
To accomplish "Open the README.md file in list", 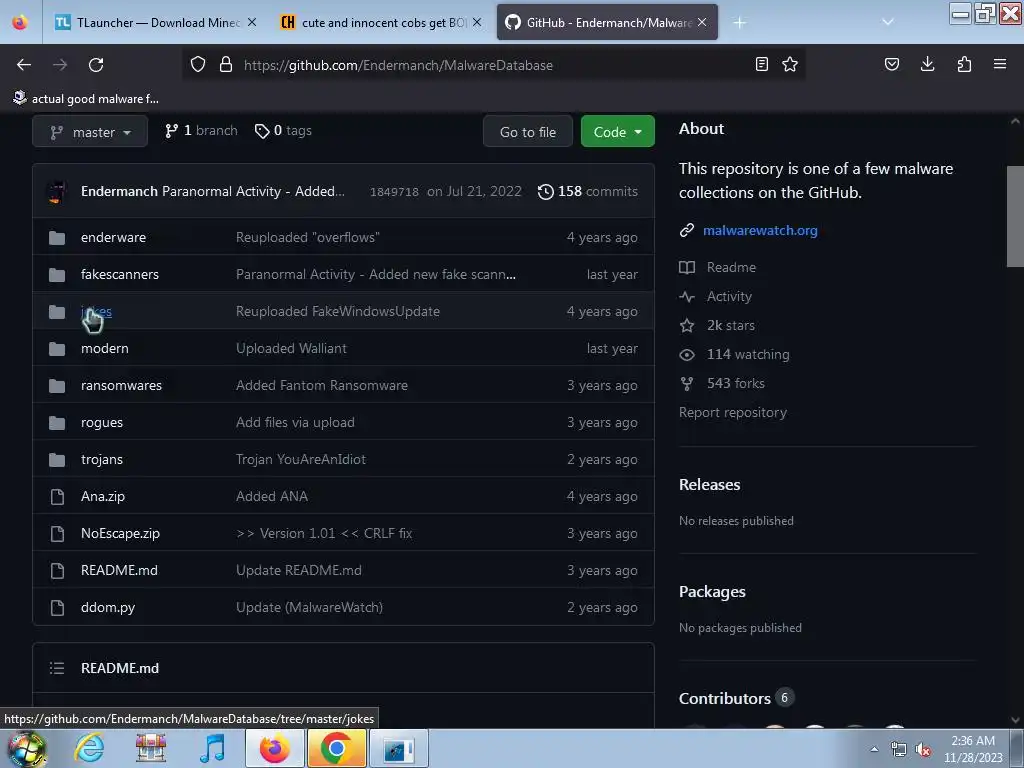I will tap(119, 570).
